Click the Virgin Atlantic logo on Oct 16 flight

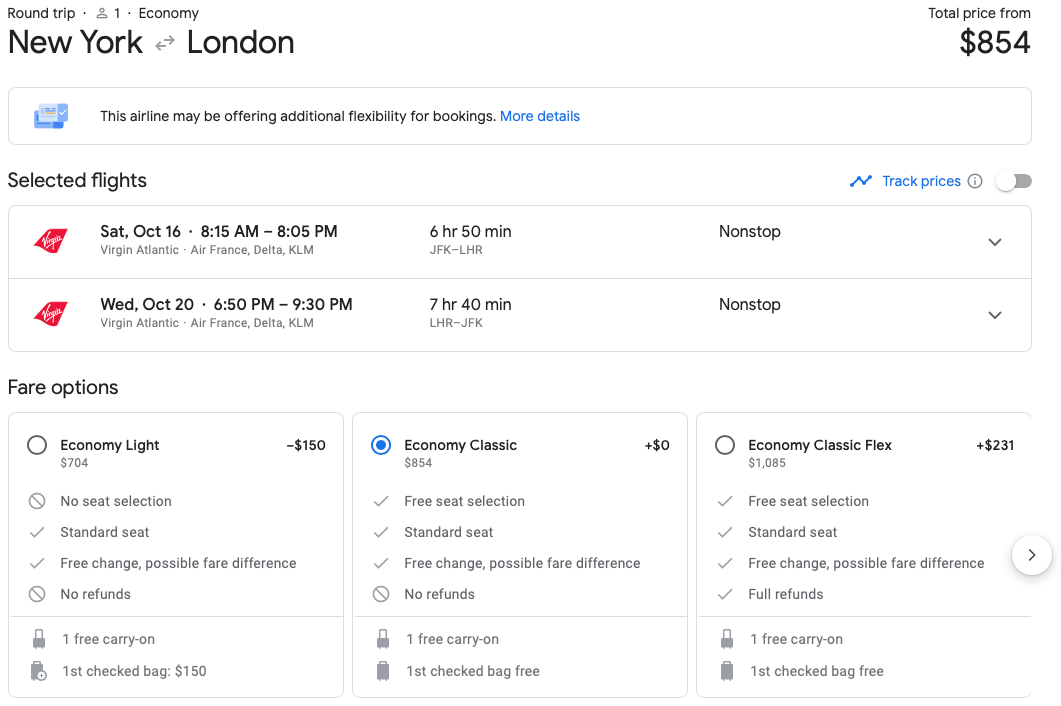[51, 240]
